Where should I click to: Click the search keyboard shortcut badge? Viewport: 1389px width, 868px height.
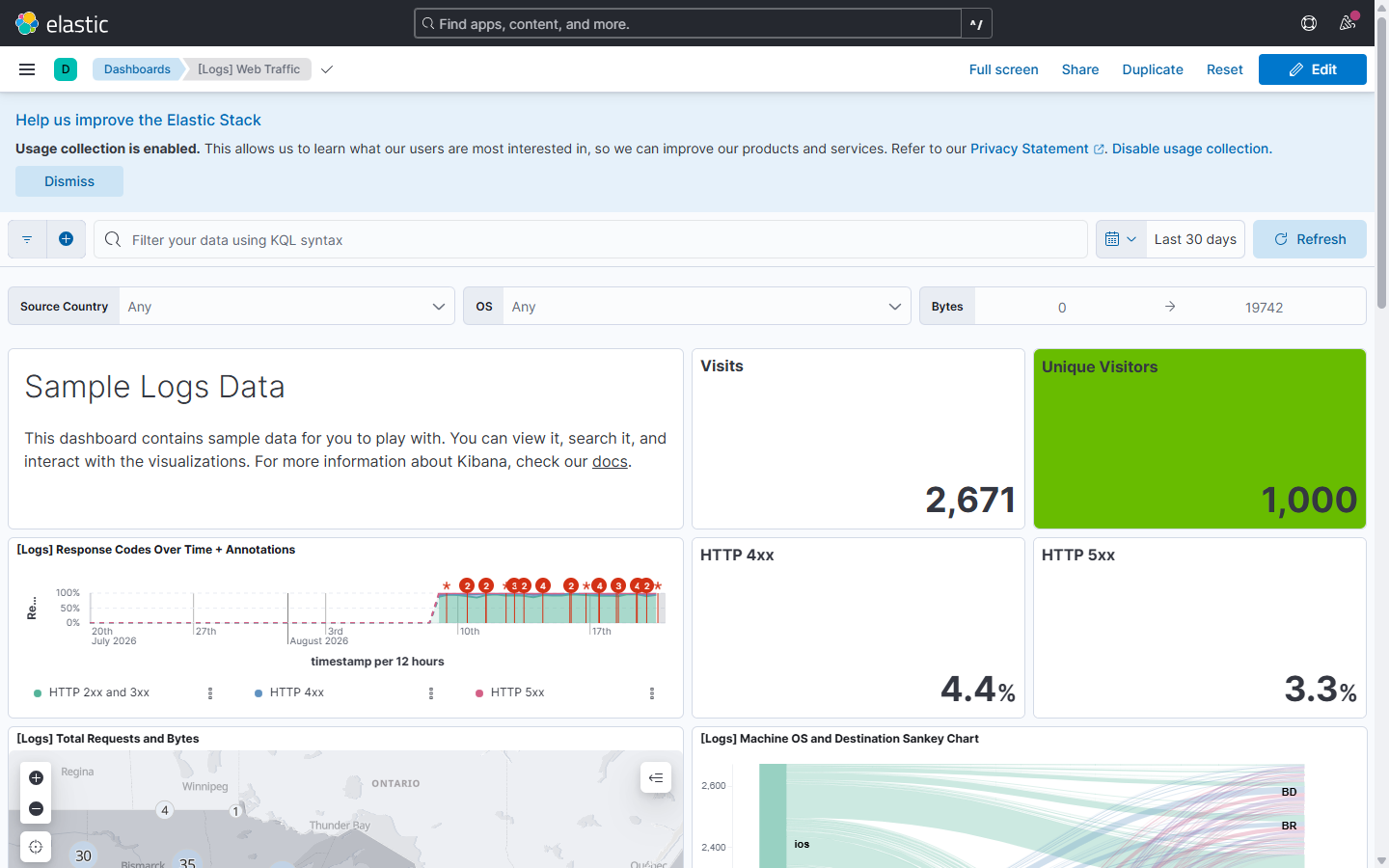point(976,23)
